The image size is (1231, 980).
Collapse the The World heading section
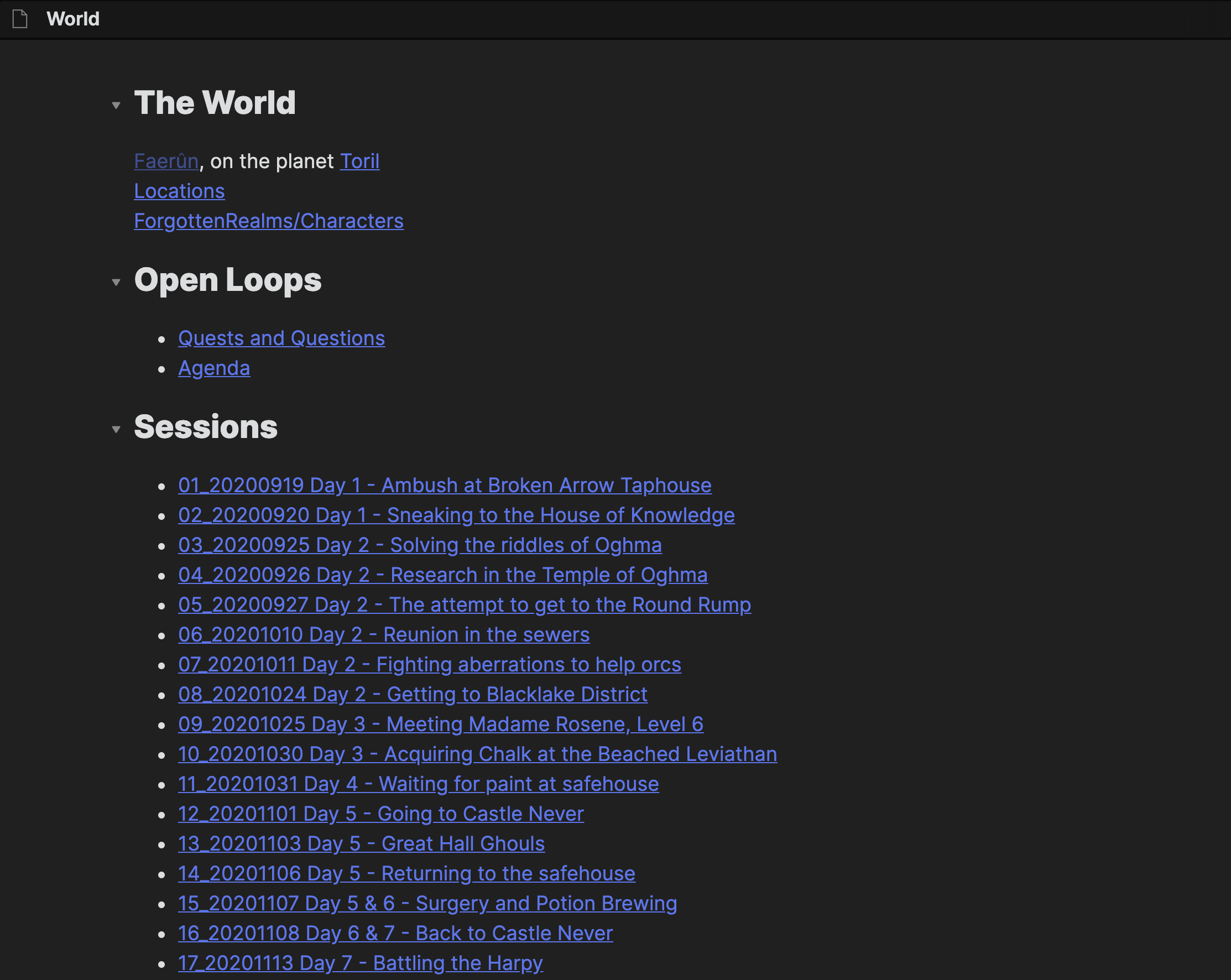116,105
